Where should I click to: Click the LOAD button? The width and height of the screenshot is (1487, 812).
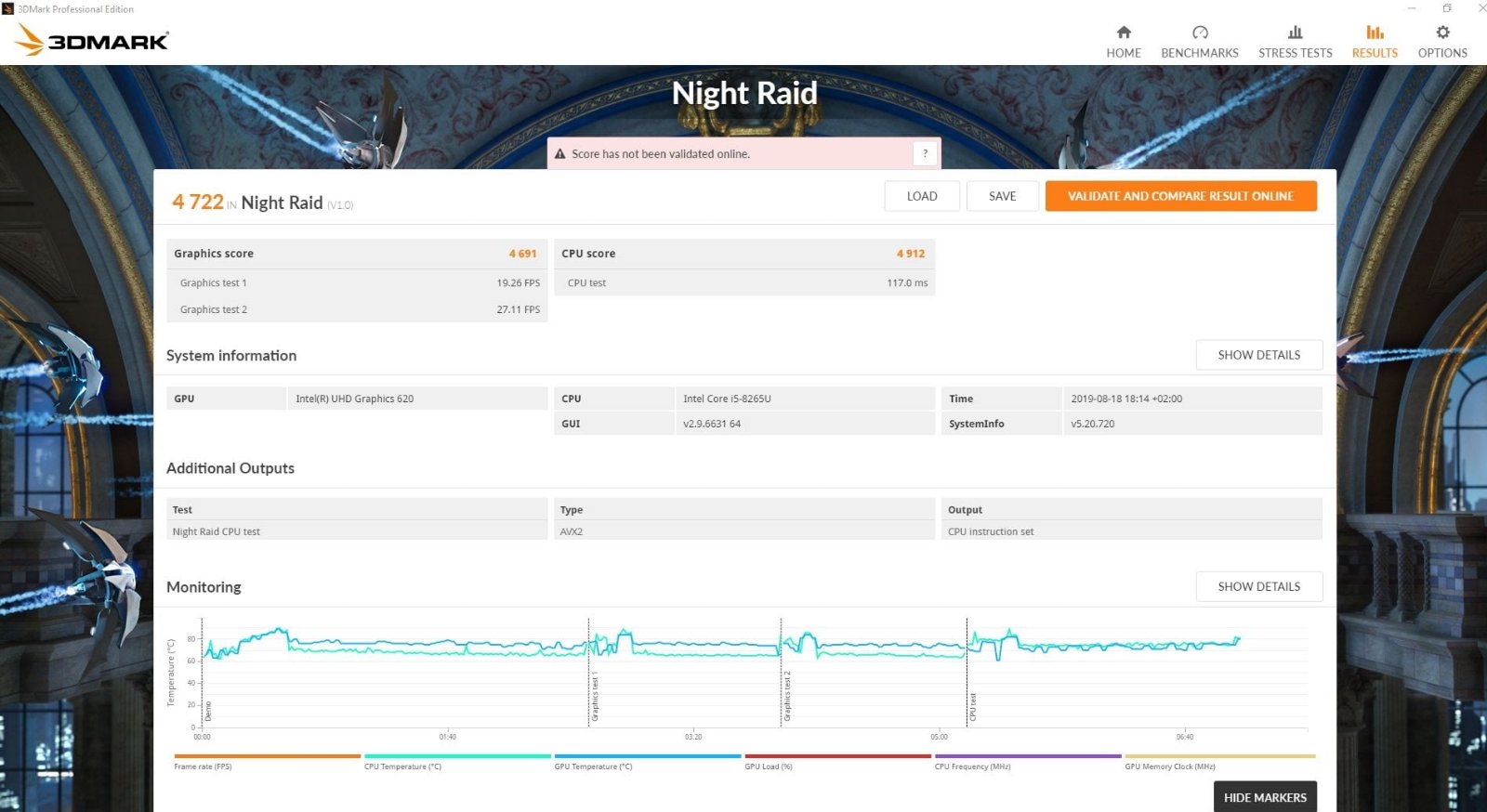tap(922, 196)
